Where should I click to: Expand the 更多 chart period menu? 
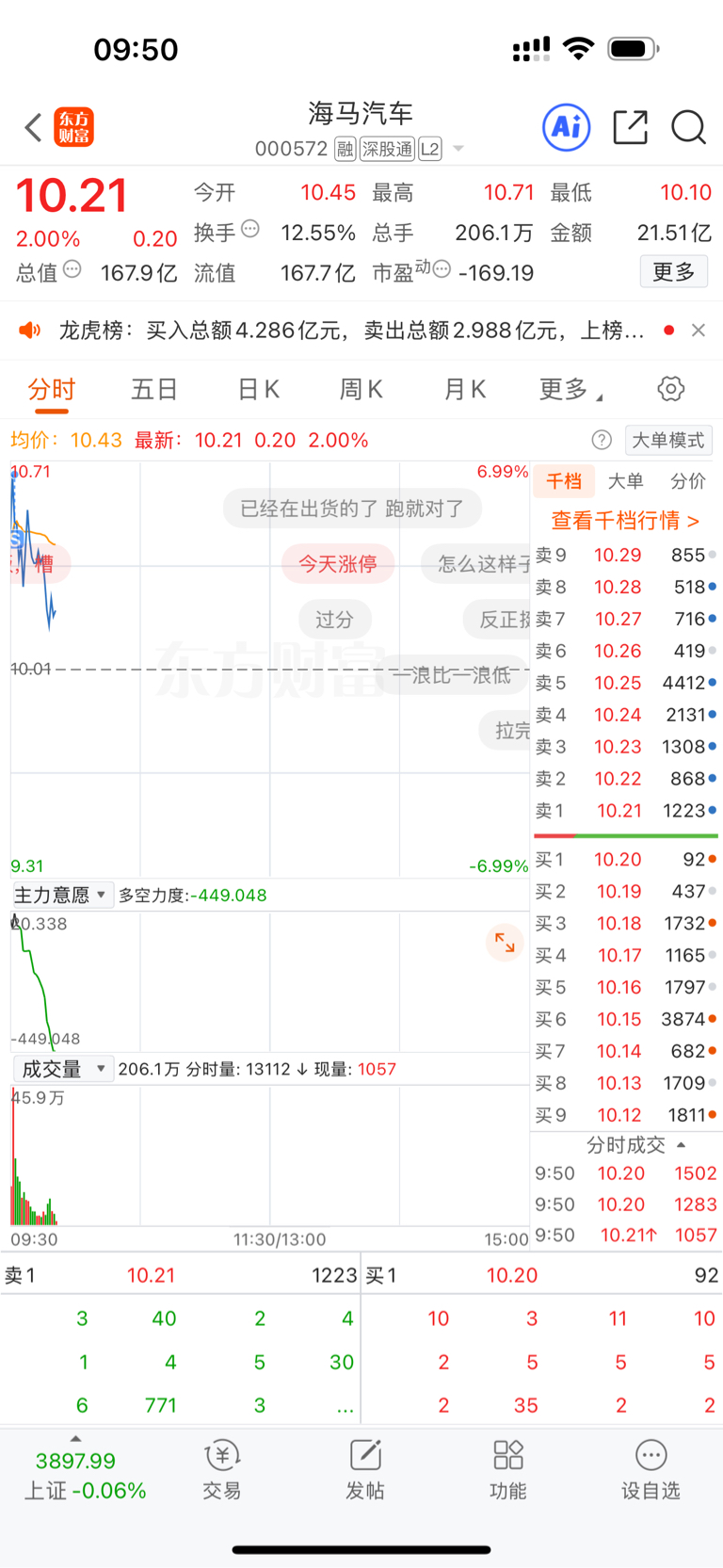[570, 390]
